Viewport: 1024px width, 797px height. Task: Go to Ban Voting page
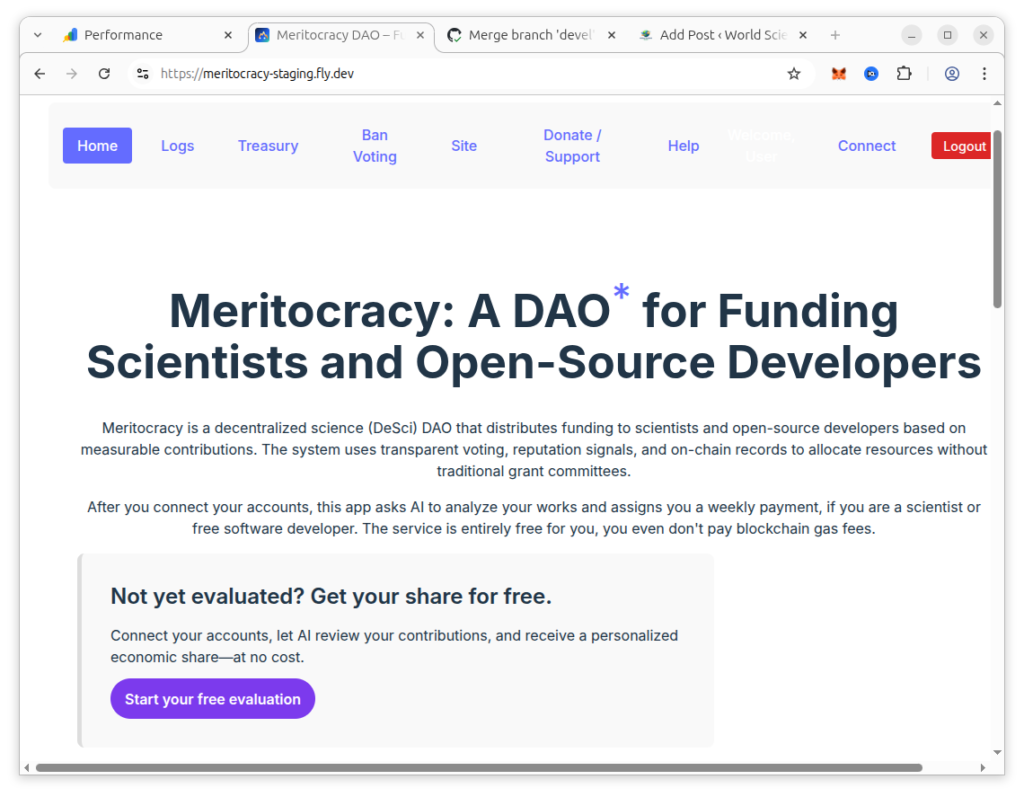pos(375,146)
